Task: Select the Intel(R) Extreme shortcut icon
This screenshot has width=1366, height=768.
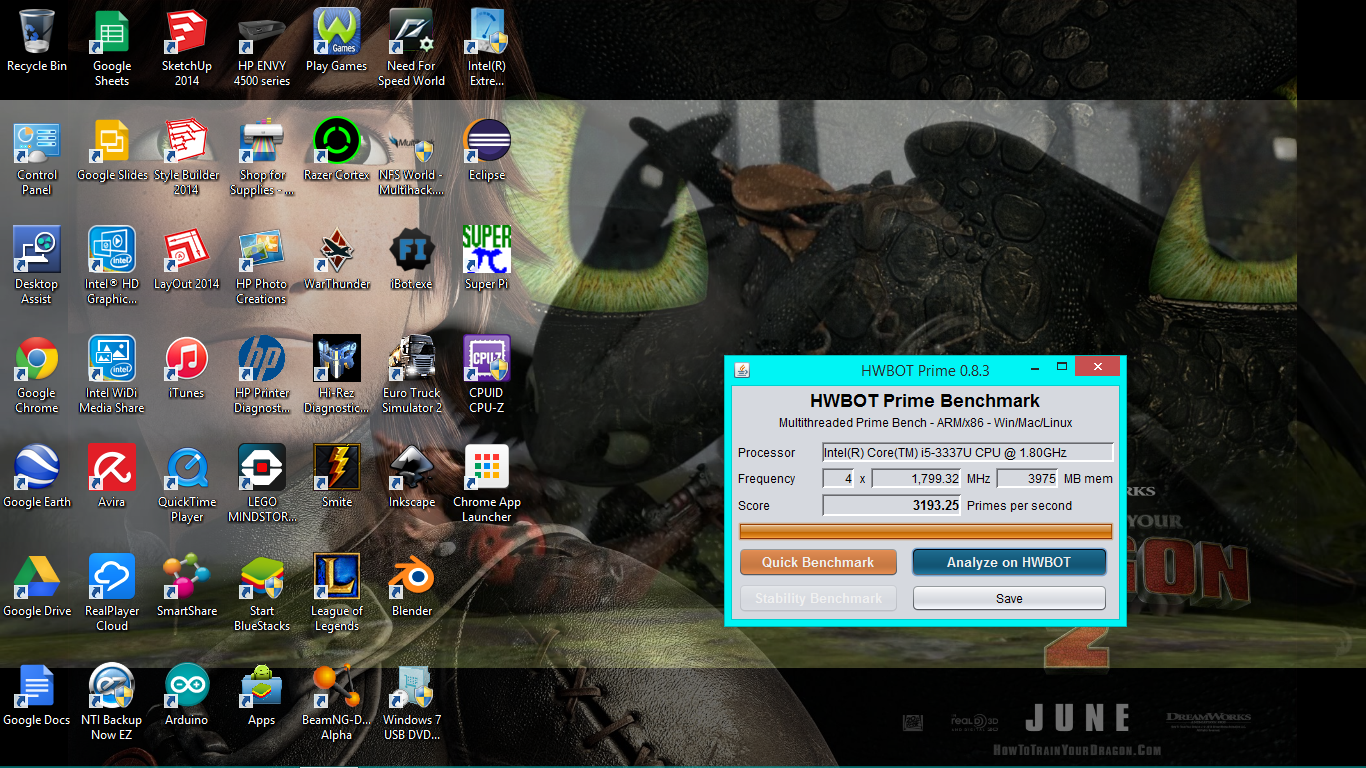Action: [487, 32]
